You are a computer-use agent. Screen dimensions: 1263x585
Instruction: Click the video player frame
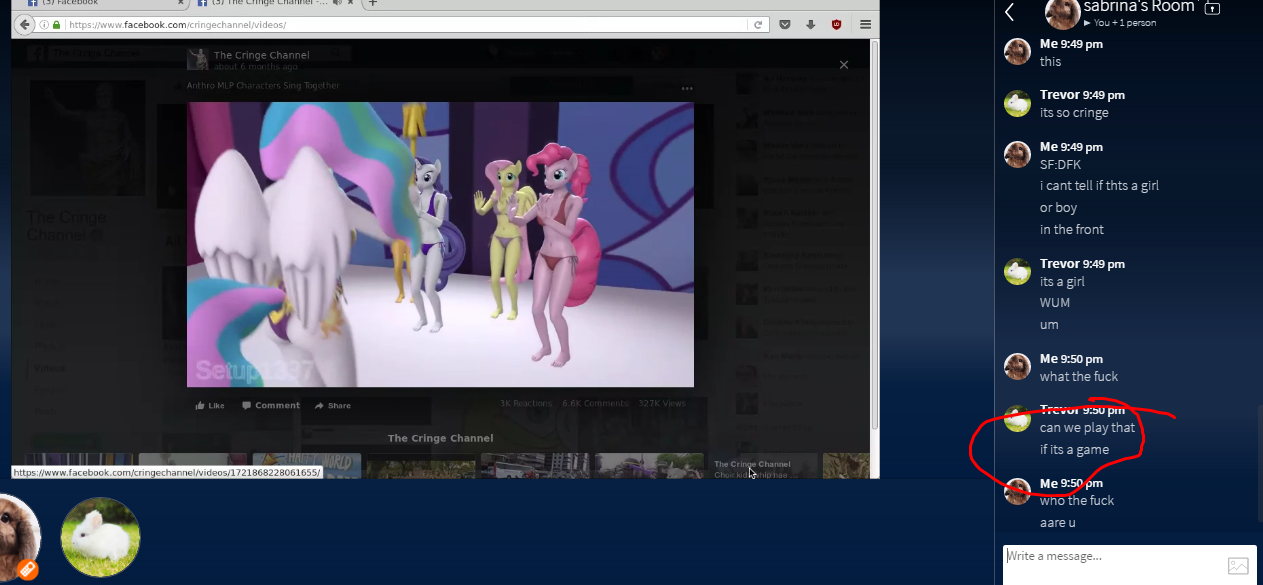point(440,244)
